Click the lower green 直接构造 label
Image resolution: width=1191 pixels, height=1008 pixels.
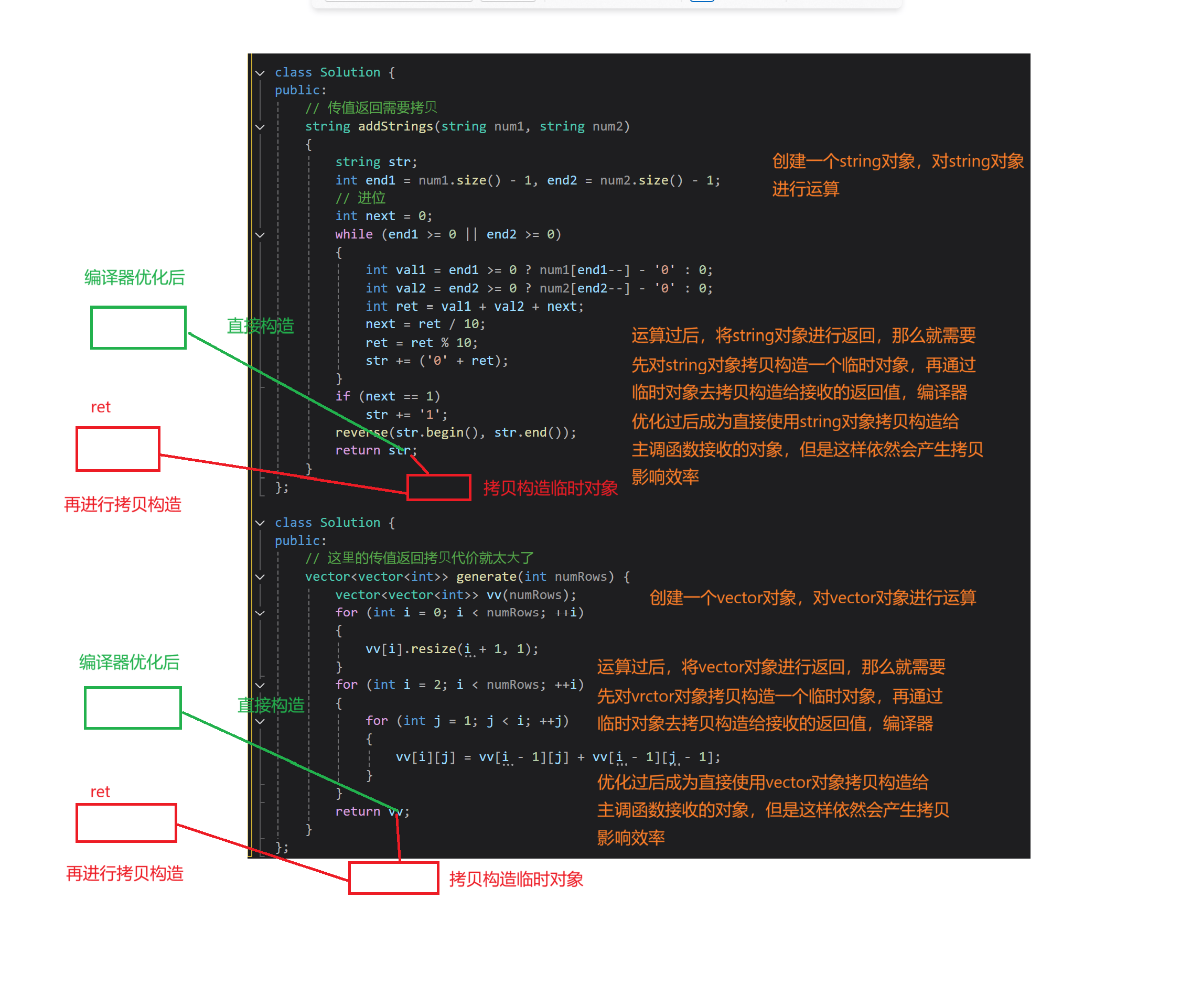(271, 705)
